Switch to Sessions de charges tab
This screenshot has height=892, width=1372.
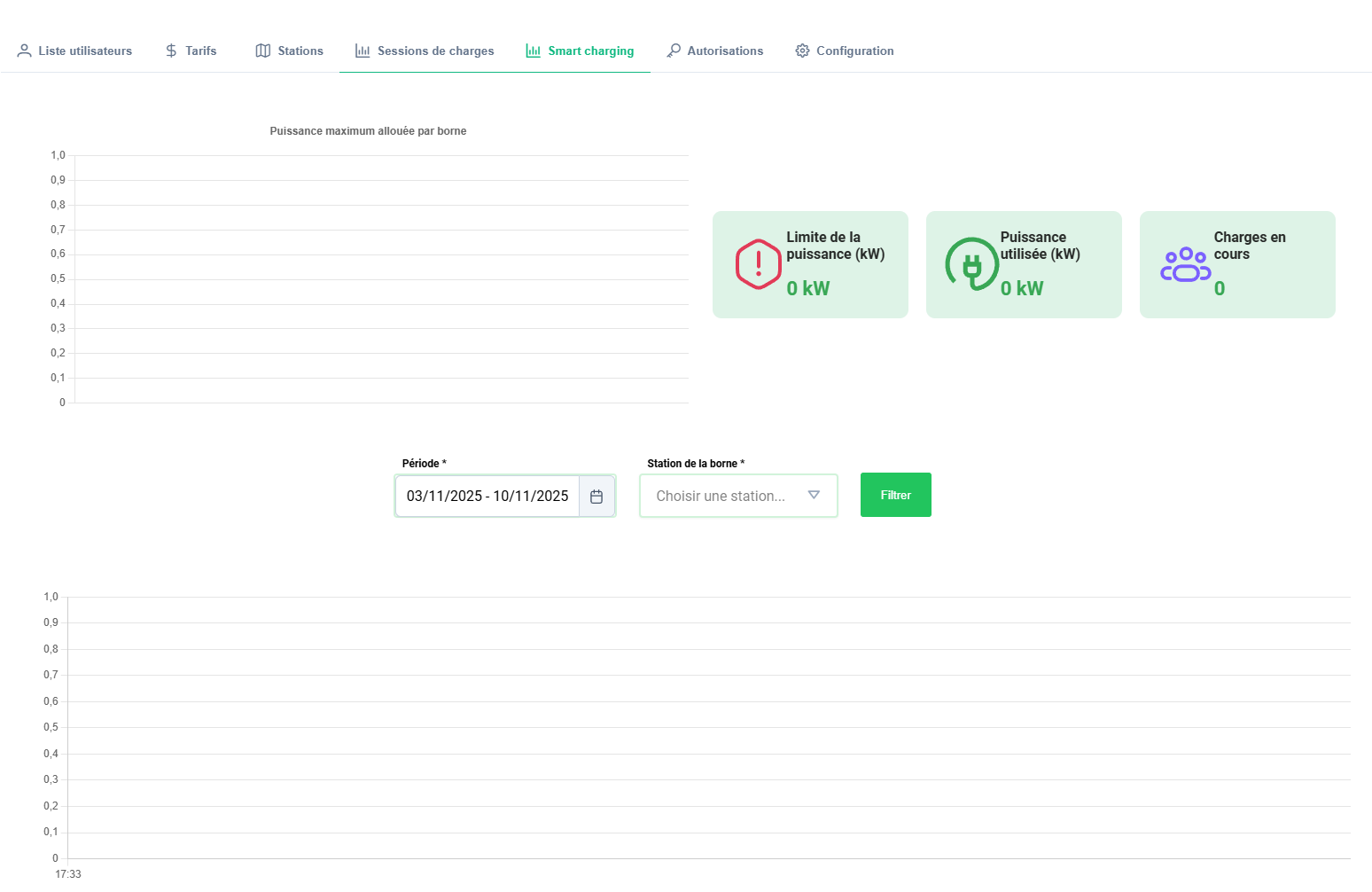tap(435, 51)
